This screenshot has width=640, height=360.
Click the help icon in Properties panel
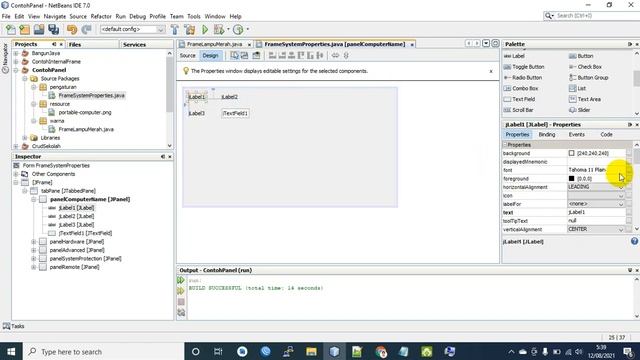(x=634, y=241)
